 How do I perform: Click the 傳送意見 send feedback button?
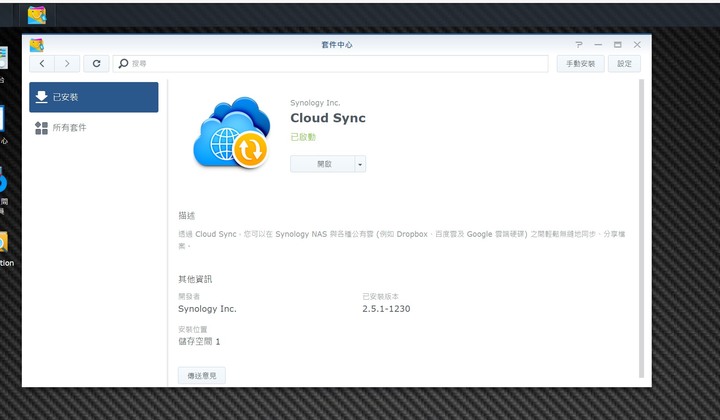pos(202,375)
